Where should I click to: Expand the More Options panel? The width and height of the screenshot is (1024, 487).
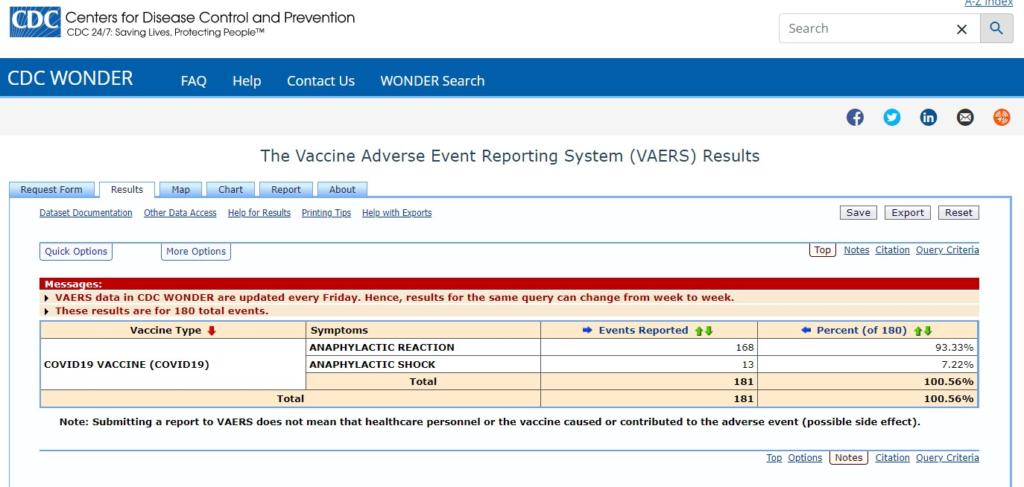196,252
